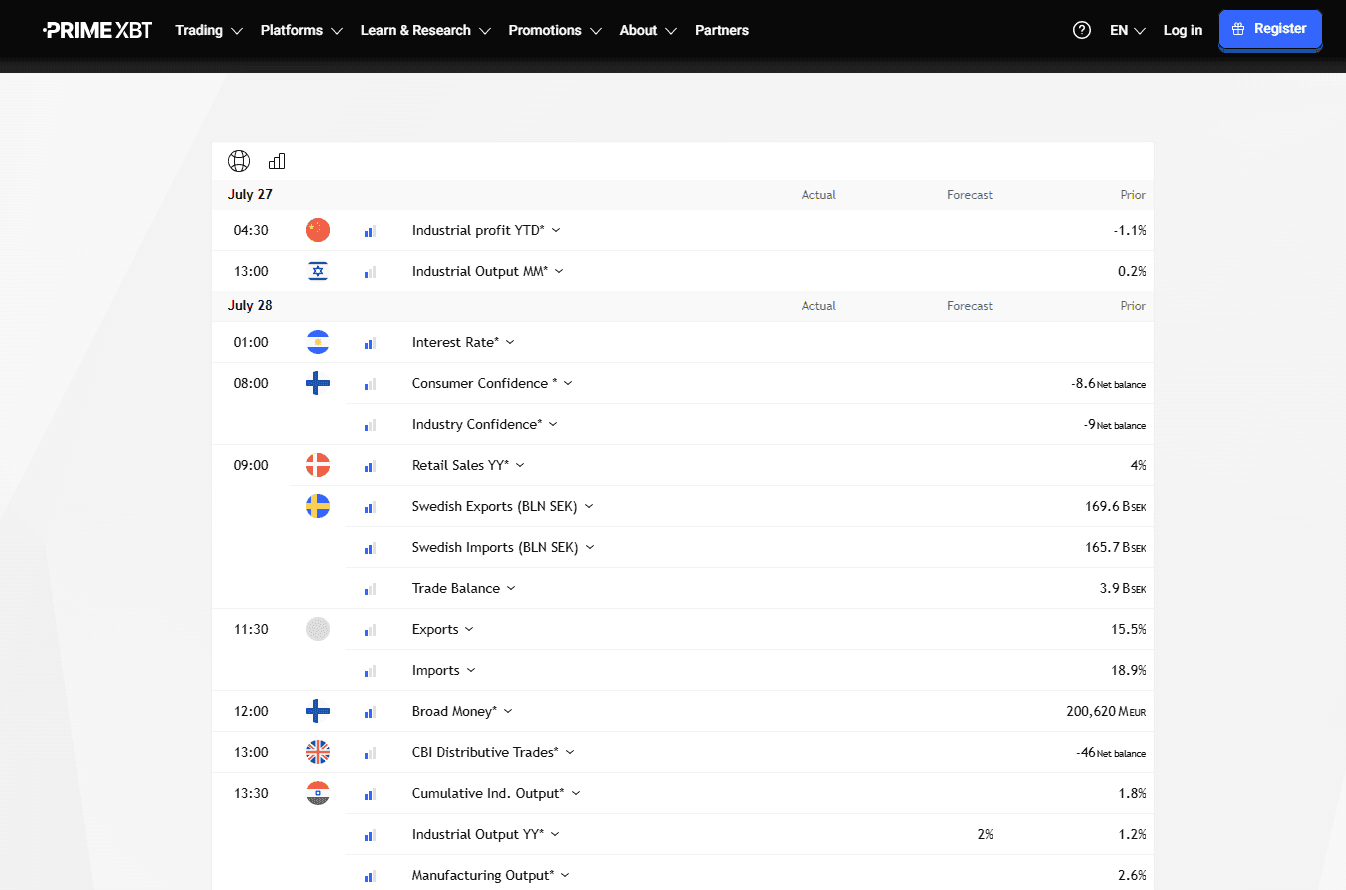Click the Sweden flag icon
The width and height of the screenshot is (1346, 890).
tap(318, 506)
